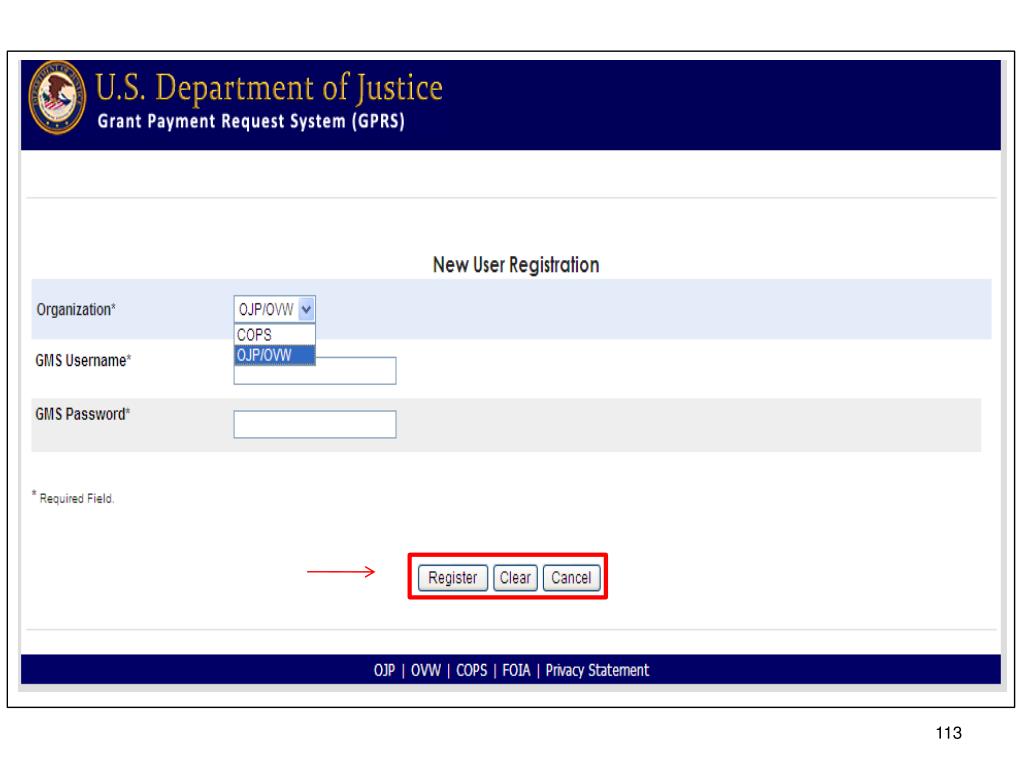Reset the form with the Clear button
Viewport: 1024px width, 768px height.
(515, 578)
